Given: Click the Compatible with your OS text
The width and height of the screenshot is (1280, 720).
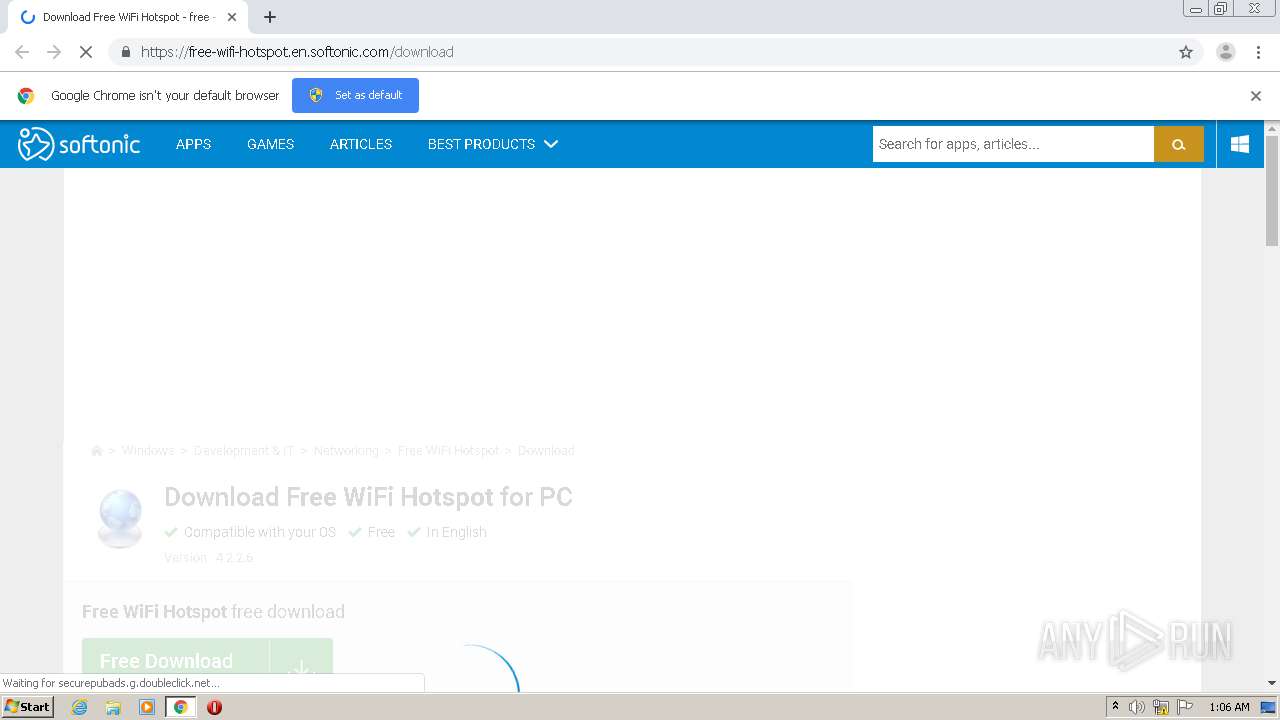Looking at the screenshot, I should [260, 532].
